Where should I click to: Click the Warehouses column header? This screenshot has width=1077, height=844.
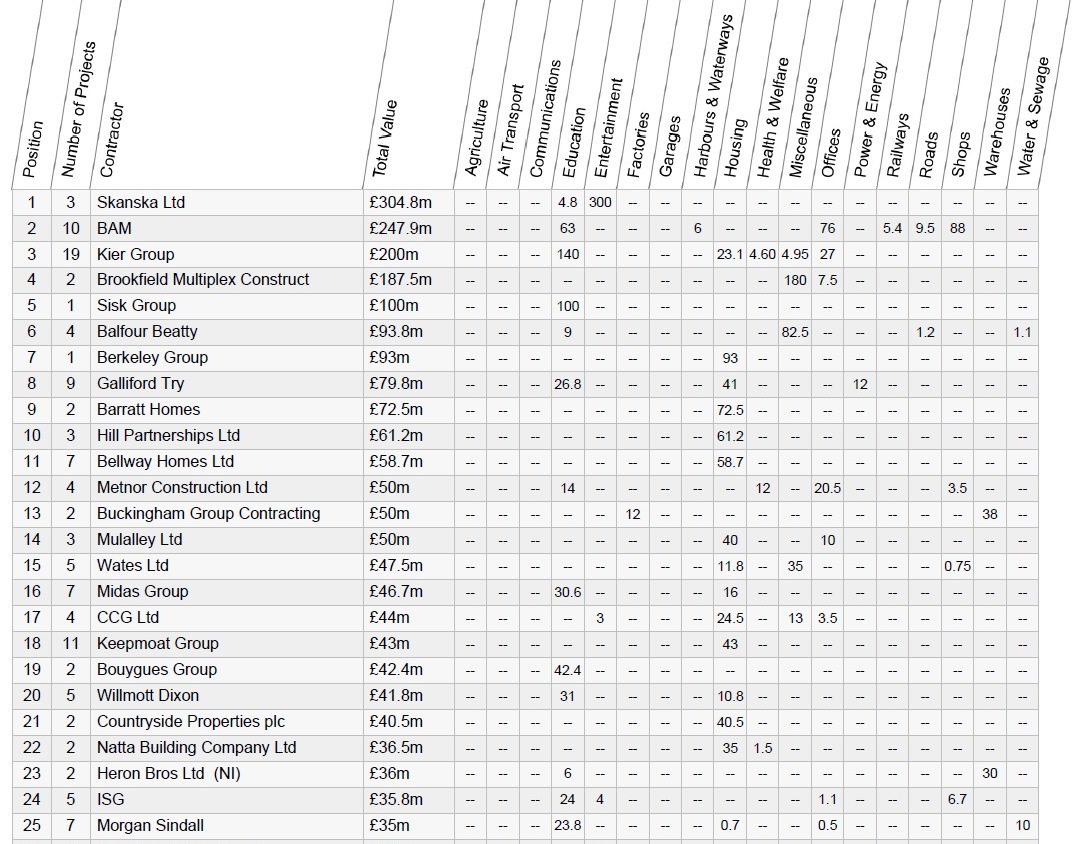coord(997,132)
